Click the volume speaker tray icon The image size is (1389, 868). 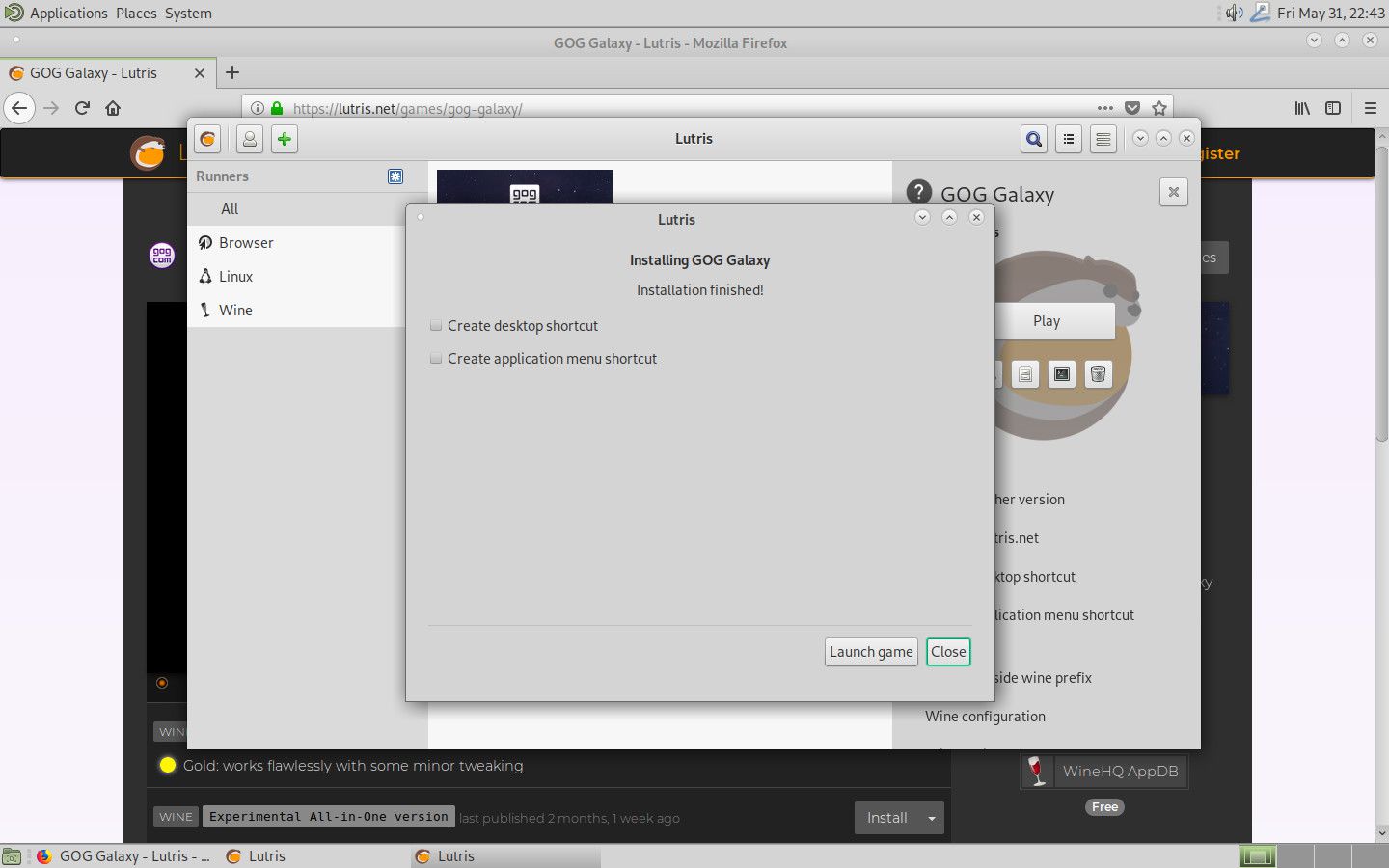(1235, 14)
